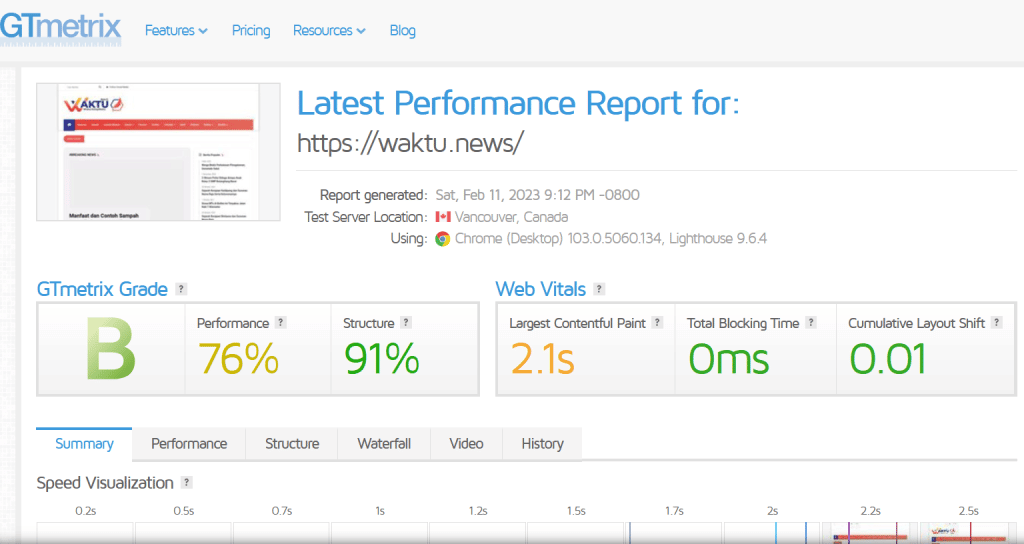Click the https://waktu.news/ URL text
This screenshot has width=1024, height=544.
(410, 142)
